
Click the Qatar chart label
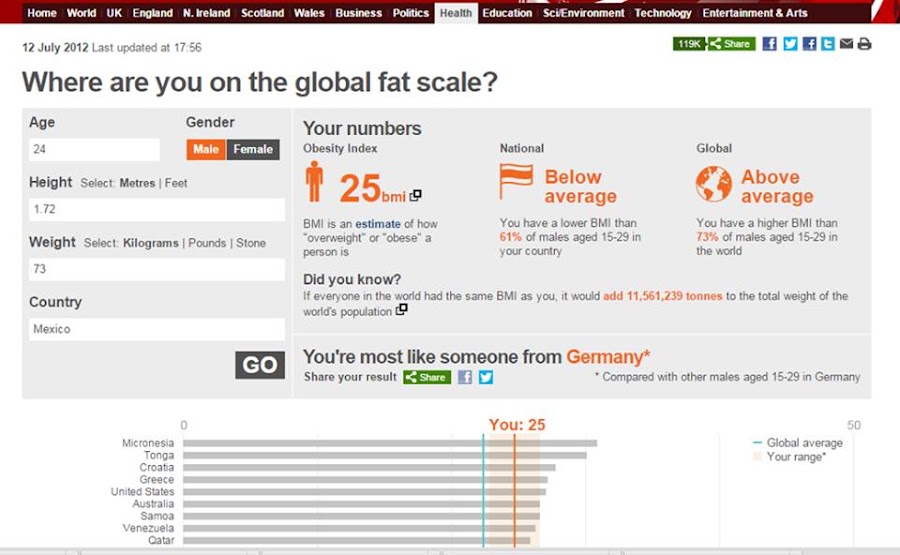(161, 540)
